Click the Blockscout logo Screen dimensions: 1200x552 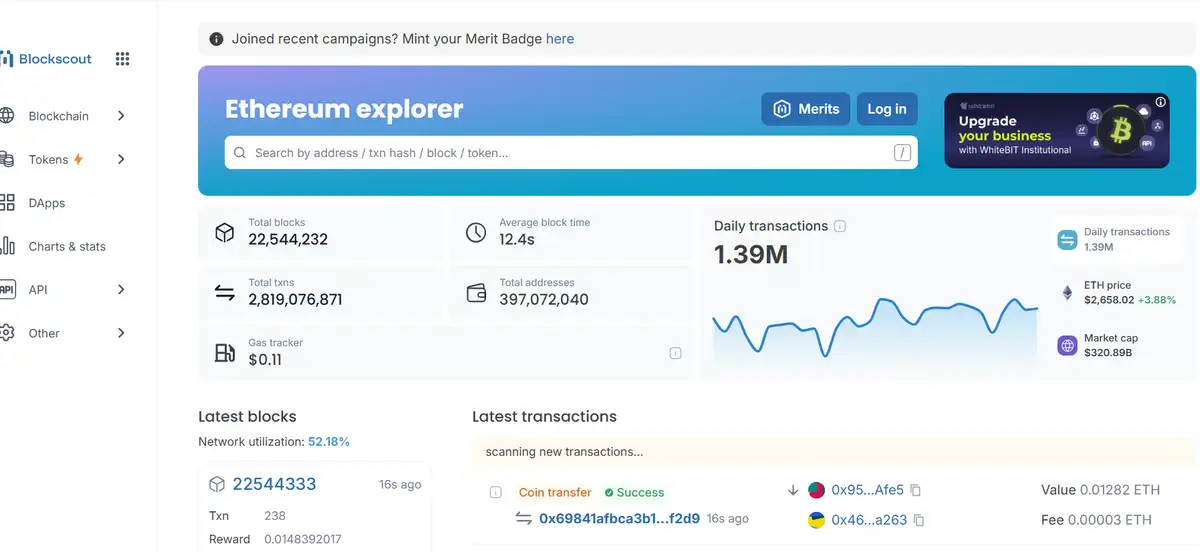click(46, 59)
